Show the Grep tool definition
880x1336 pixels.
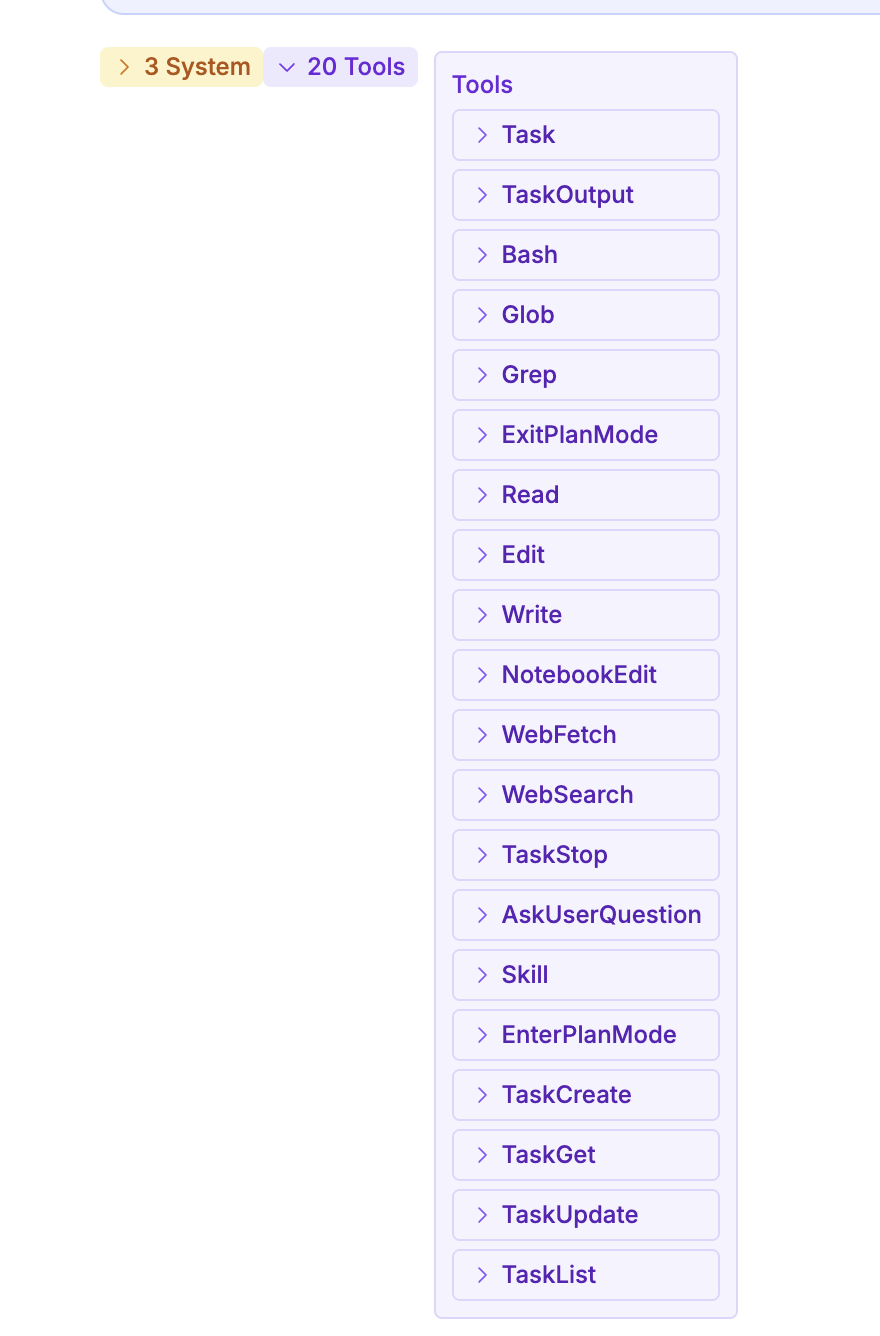point(585,375)
